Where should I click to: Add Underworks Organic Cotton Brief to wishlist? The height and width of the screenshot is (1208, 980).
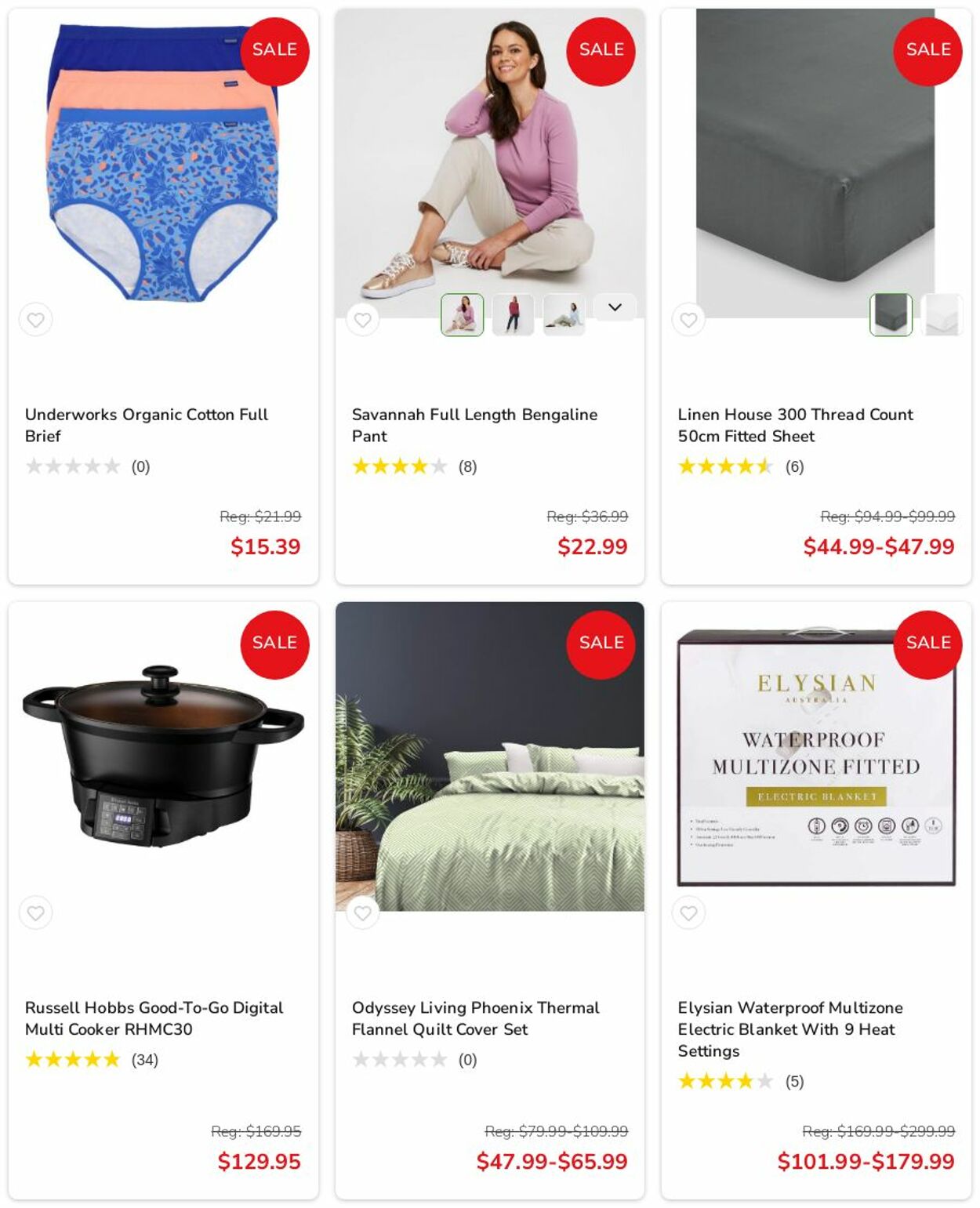[35, 319]
